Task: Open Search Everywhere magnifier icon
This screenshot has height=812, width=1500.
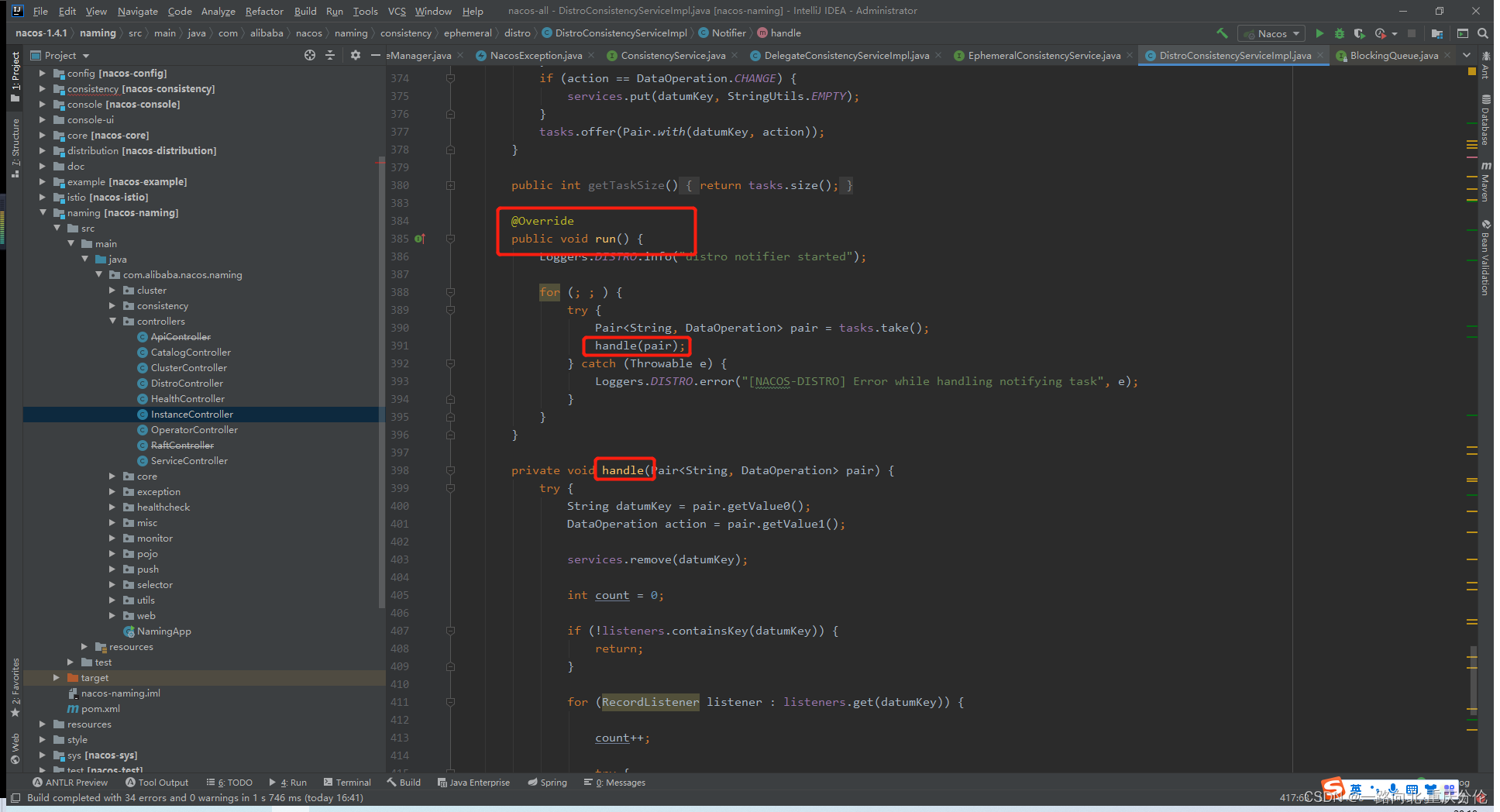Action: (1483, 33)
